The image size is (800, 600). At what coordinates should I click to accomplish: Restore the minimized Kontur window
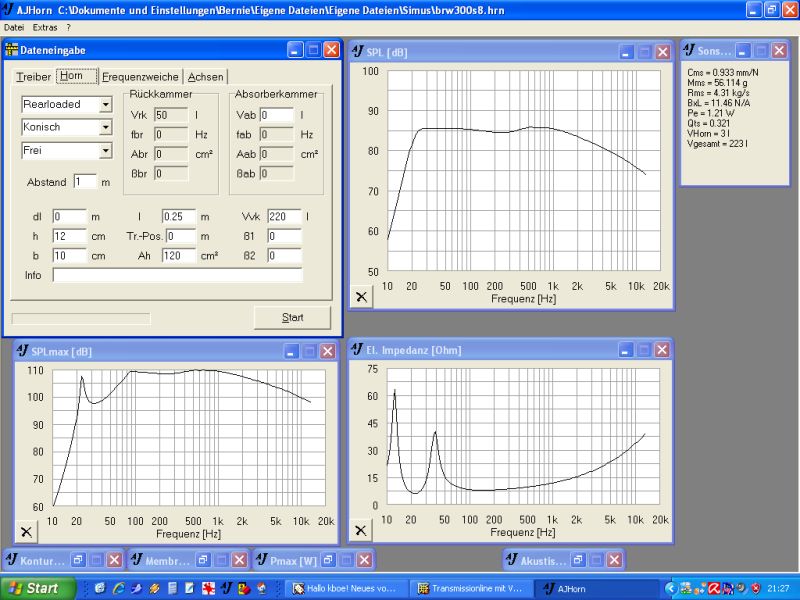click(78, 560)
